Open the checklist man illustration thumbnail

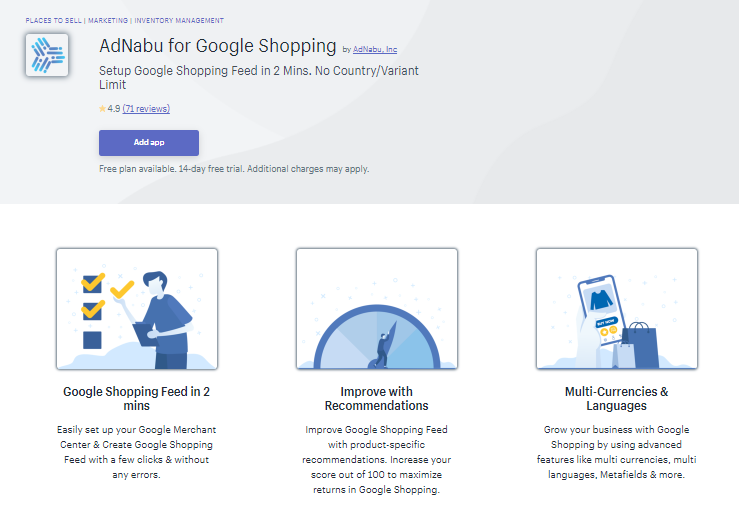137,309
